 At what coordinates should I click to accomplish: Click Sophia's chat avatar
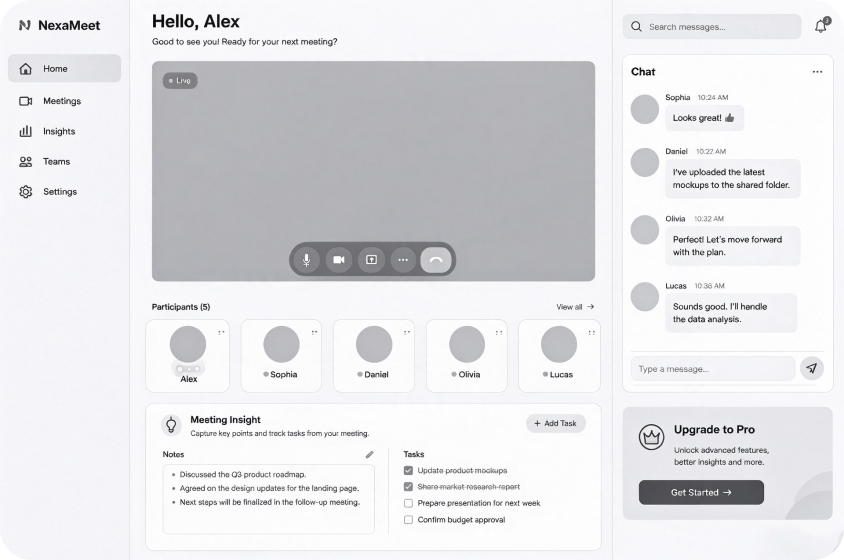click(x=645, y=109)
